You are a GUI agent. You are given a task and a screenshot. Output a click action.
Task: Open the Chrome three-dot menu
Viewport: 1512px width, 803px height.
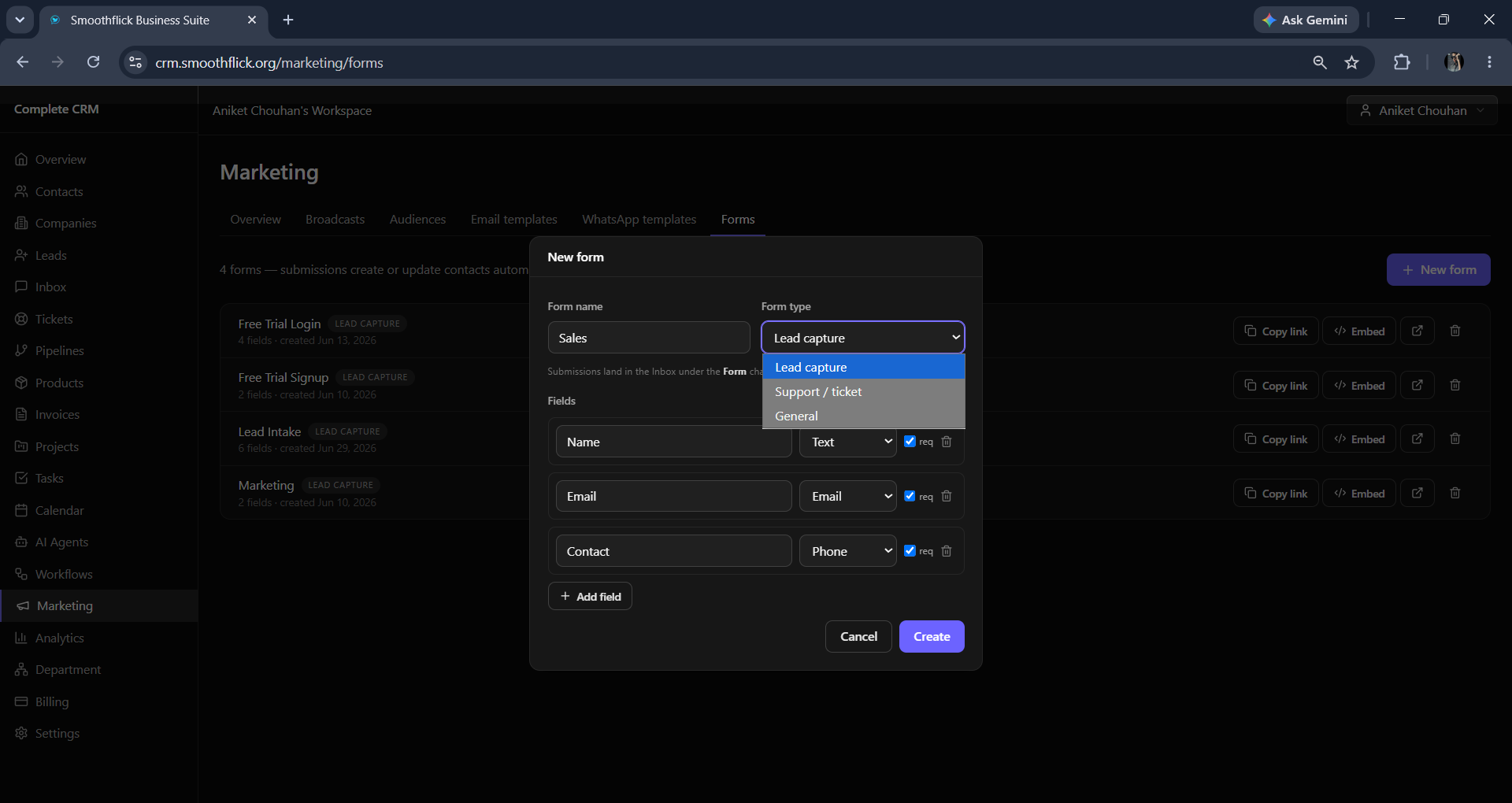coord(1489,62)
